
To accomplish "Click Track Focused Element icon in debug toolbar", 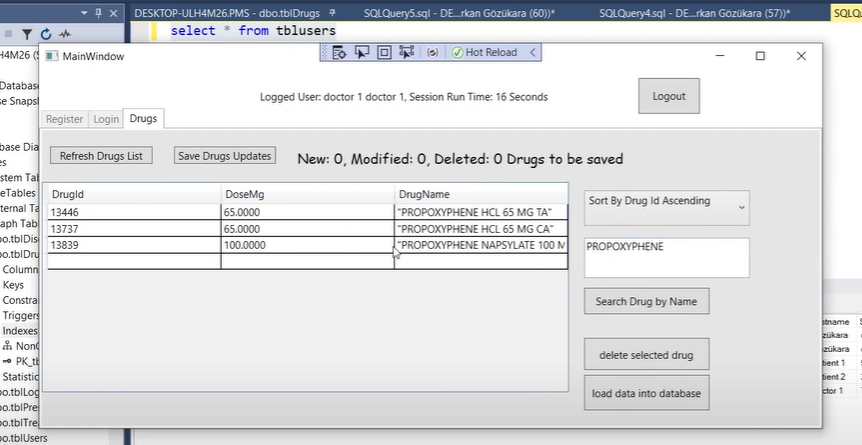I will pyautogui.click(x=406, y=52).
